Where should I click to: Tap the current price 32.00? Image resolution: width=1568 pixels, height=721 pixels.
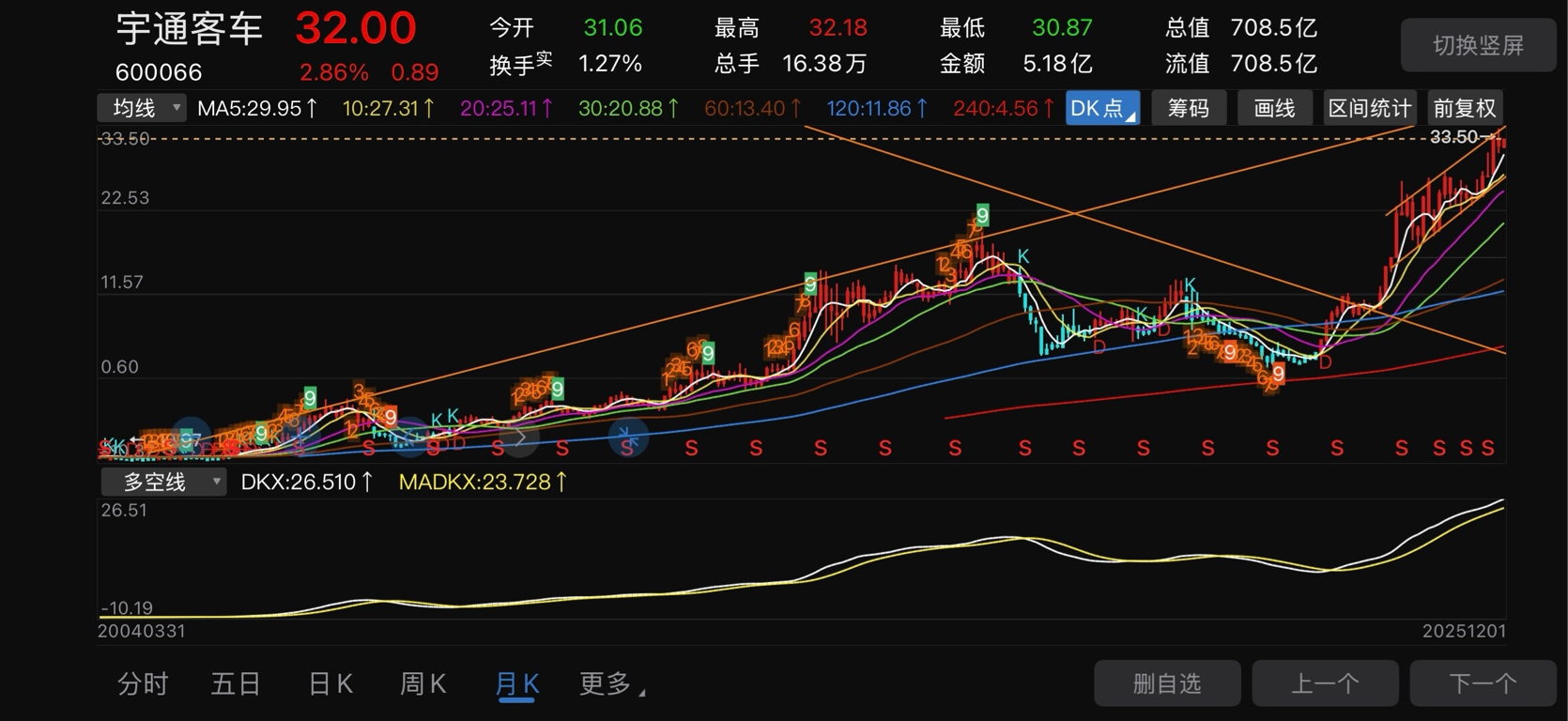[356, 28]
